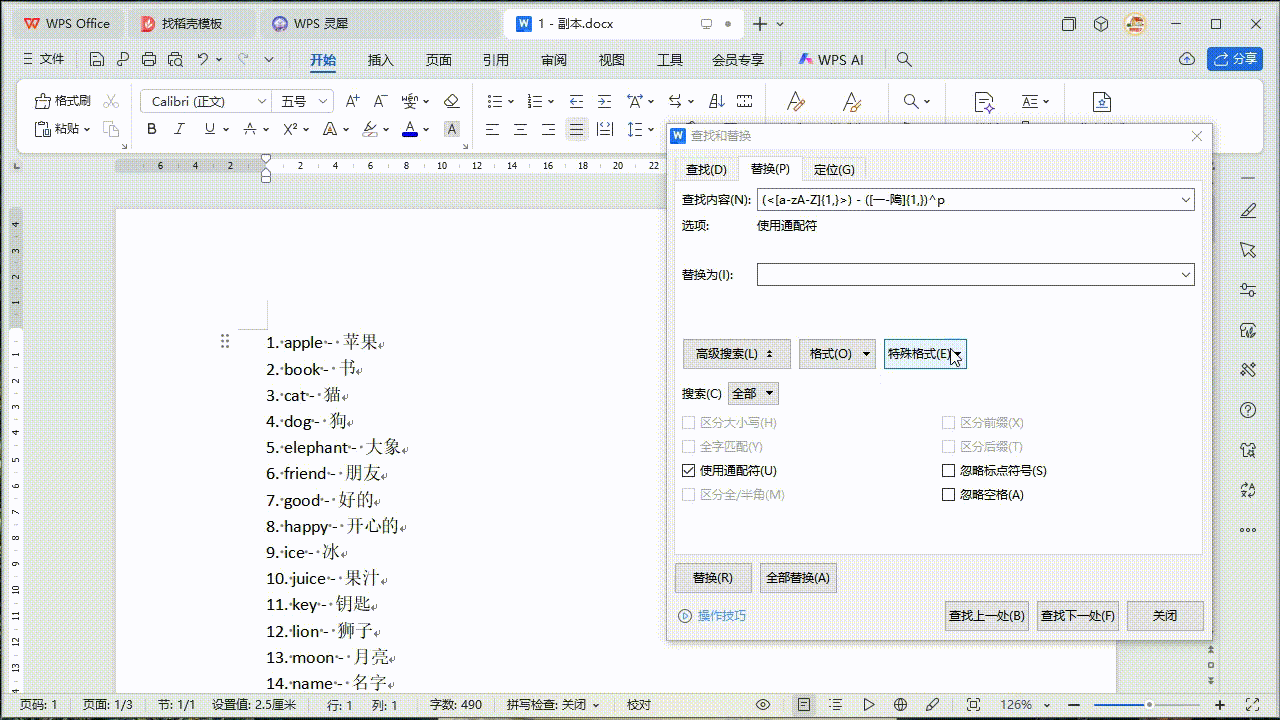Align text right
This screenshot has height=720, width=1280.
(548, 129)
